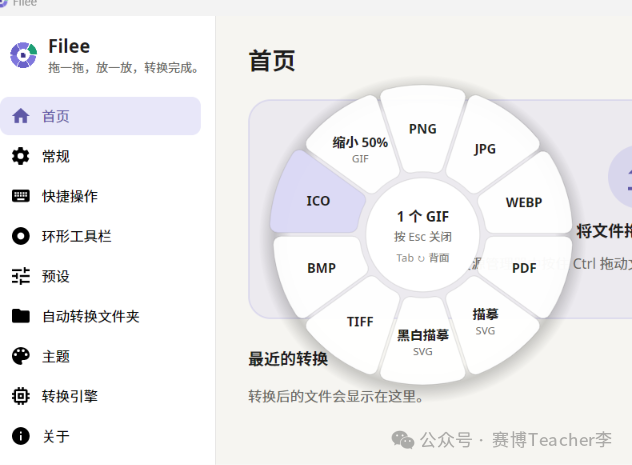Click the 首页 page title
The image size is (632, 465).
[272, 61]
